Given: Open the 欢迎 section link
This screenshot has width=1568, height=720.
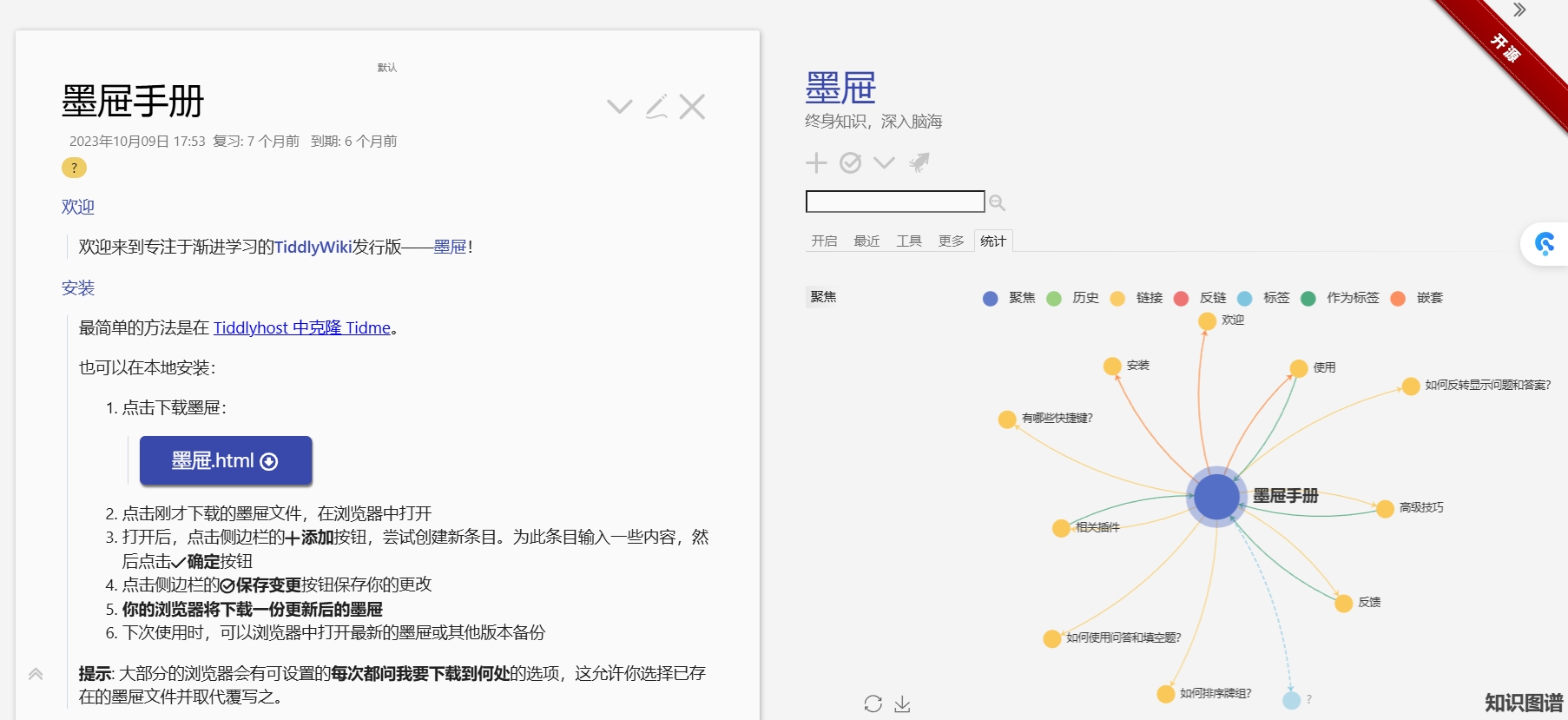Looking at the screenshot, I should (78, 207).
